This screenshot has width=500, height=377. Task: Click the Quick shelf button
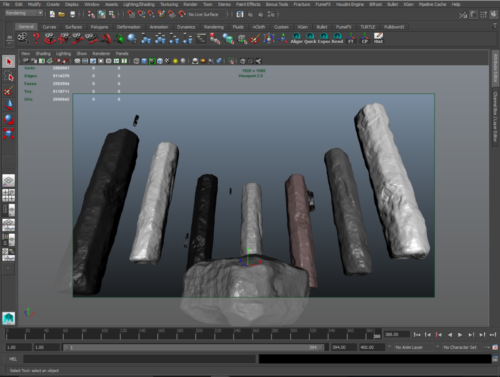(310, 38)
